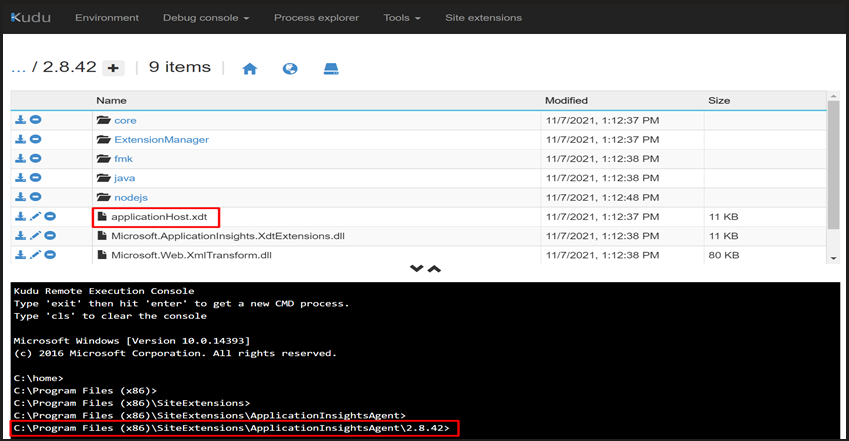Click the ellipsis parent path link
The width and height of the screenshot is (849, 441).
pyautogui.click(x=18, y=68)
